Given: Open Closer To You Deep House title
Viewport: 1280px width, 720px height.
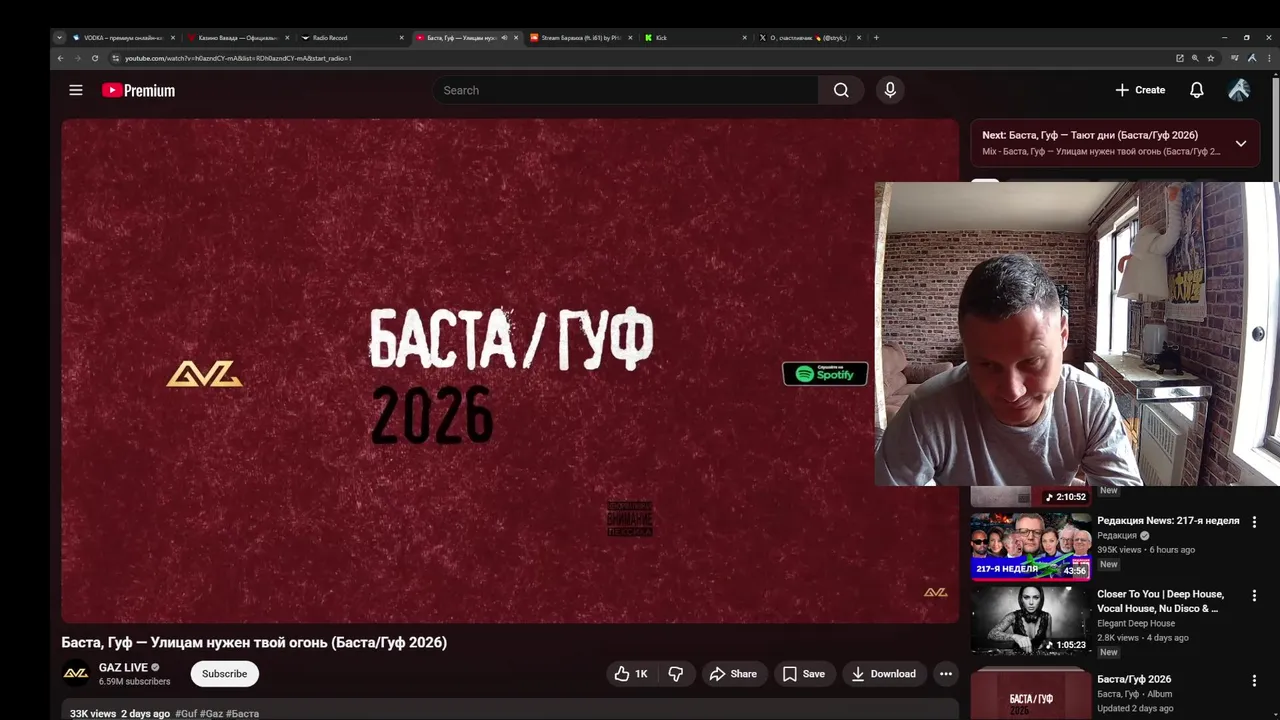Looking at the screenshot, I should click(x=1159, y=601).
